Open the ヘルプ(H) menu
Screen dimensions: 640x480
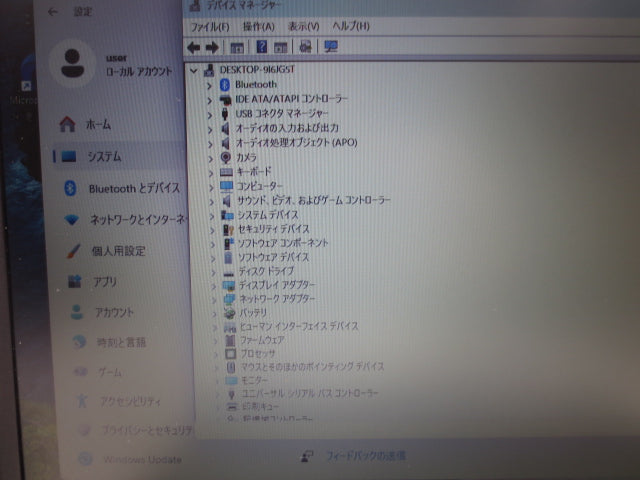point(351,26)
